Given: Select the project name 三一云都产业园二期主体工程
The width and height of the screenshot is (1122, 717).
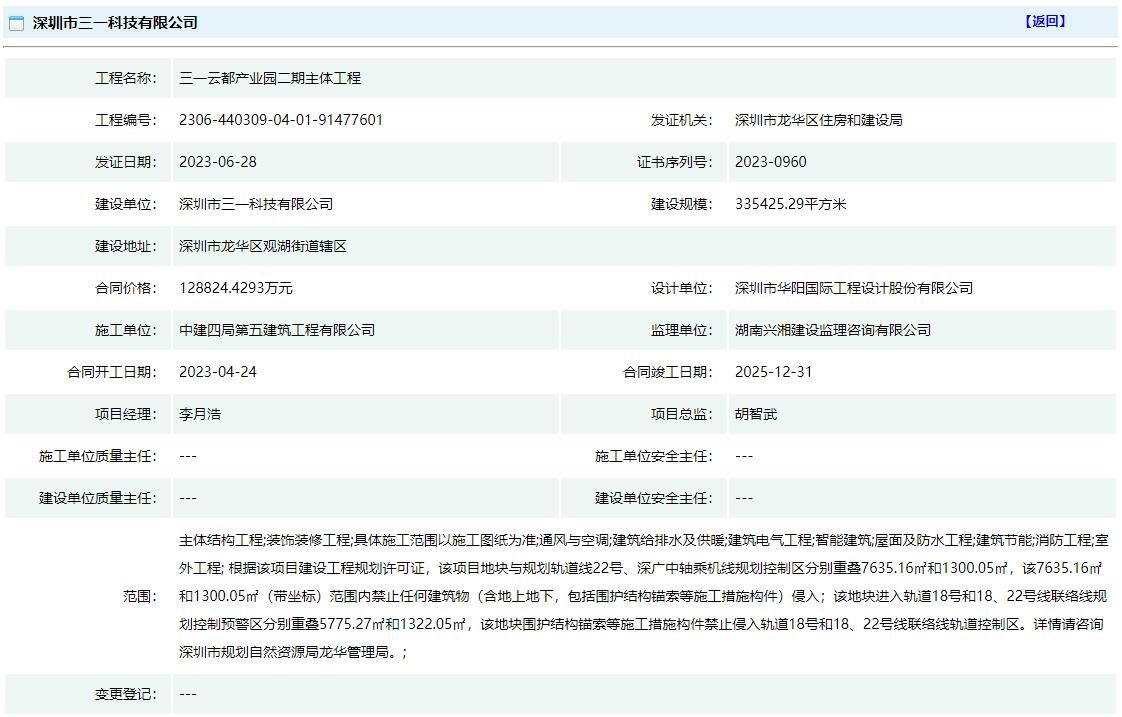Looking at the screenshot, I should (x=269, y=78).
